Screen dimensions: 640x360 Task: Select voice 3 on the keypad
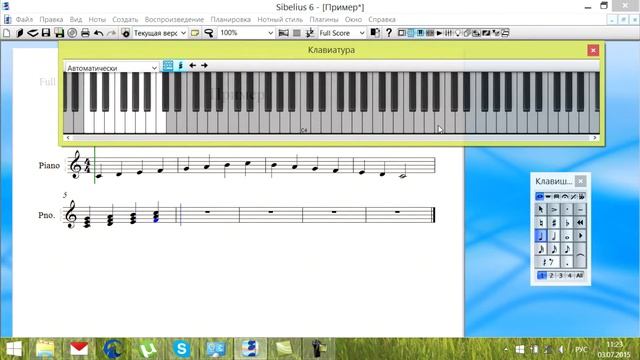tap(561, 276)
